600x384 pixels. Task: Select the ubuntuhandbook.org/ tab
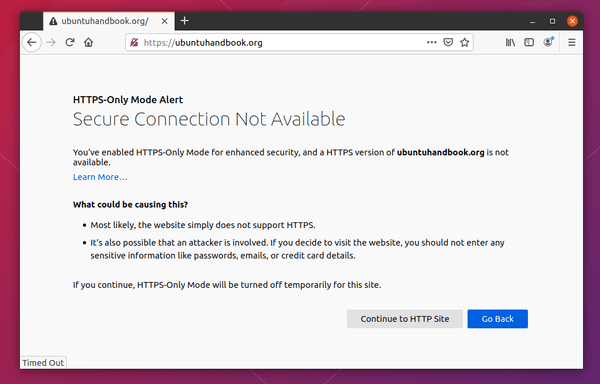coord(109,21)
